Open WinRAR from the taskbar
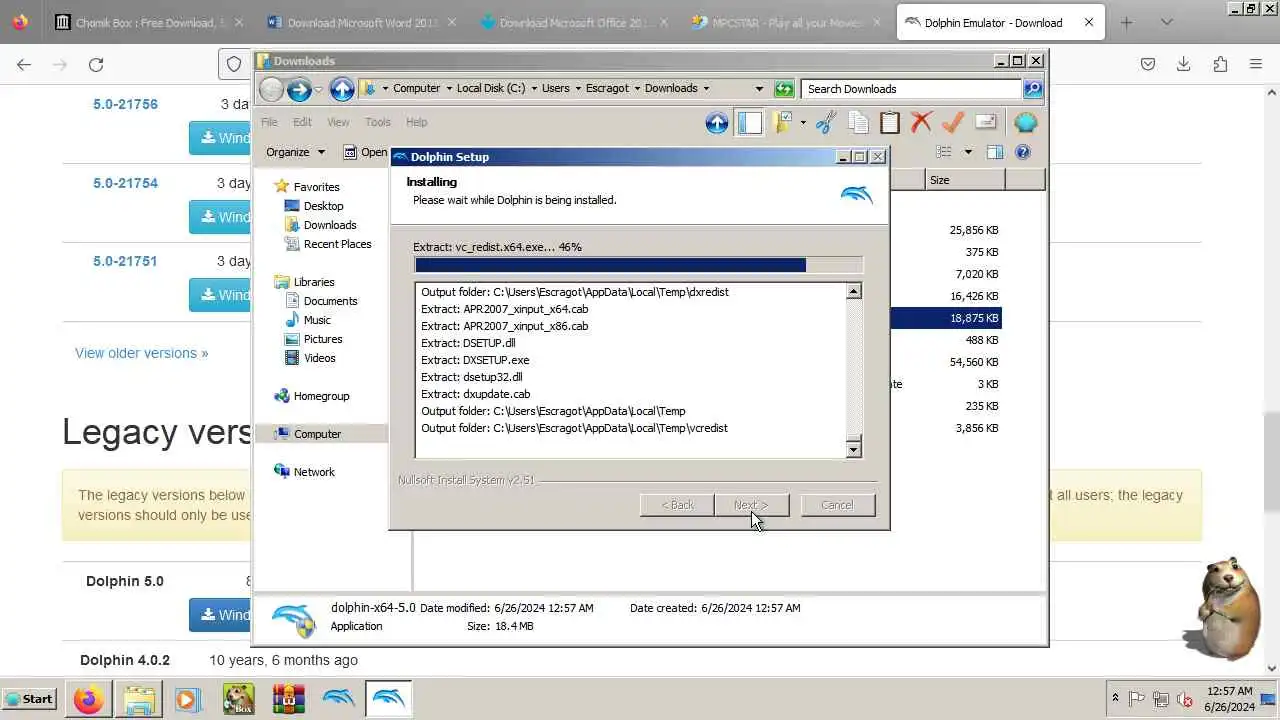1280x720 pixels. point(288,699)
